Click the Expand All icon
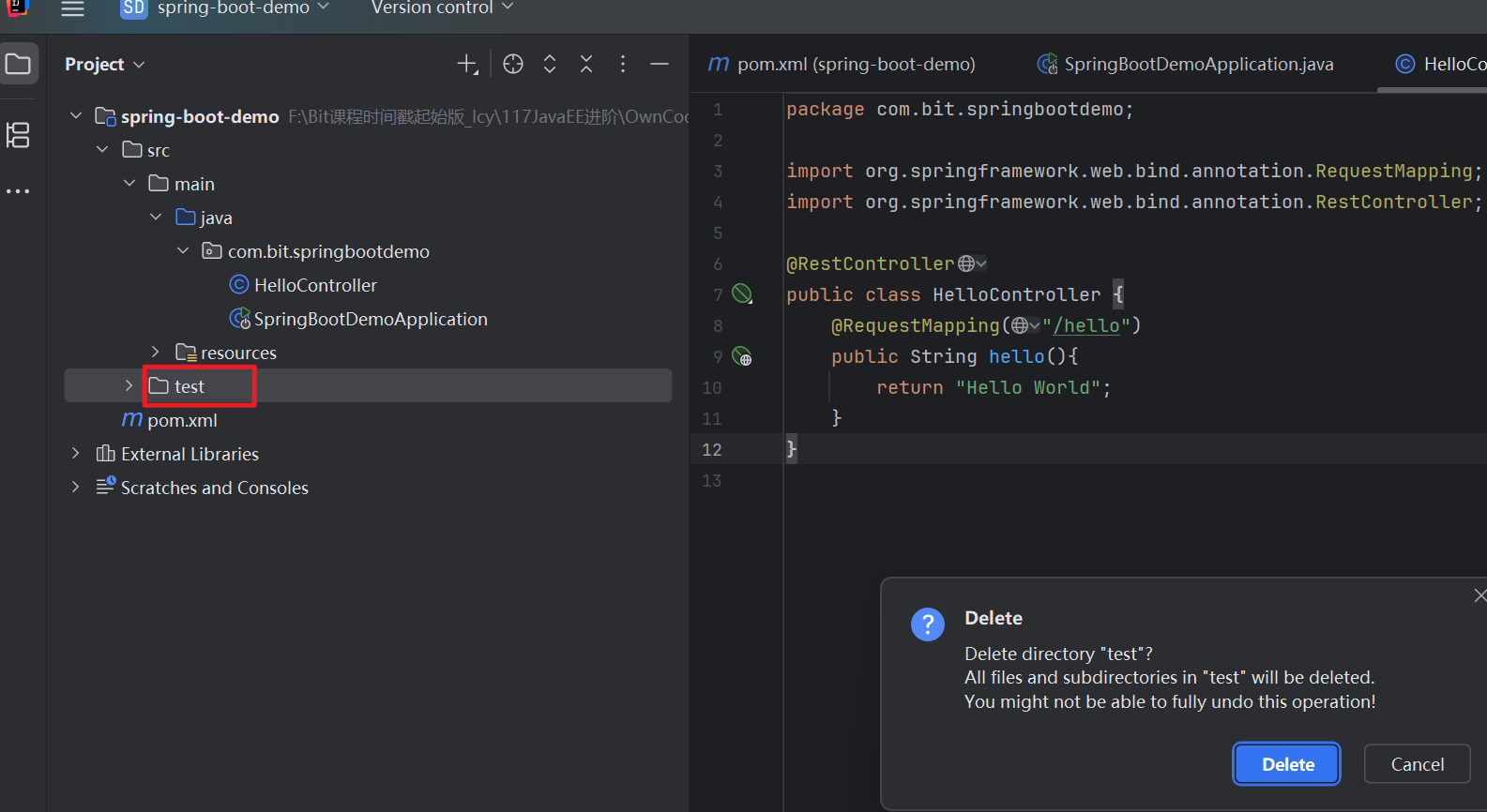1487x812 pixels. tap(550, 64)
